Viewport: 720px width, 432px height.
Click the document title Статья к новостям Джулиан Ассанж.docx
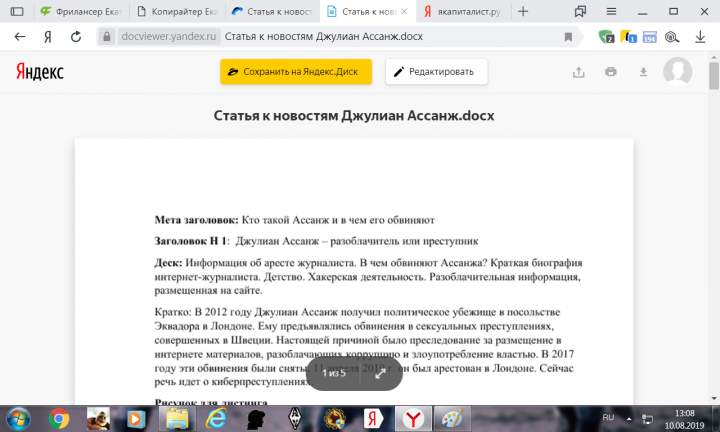(x=354, y=116)
